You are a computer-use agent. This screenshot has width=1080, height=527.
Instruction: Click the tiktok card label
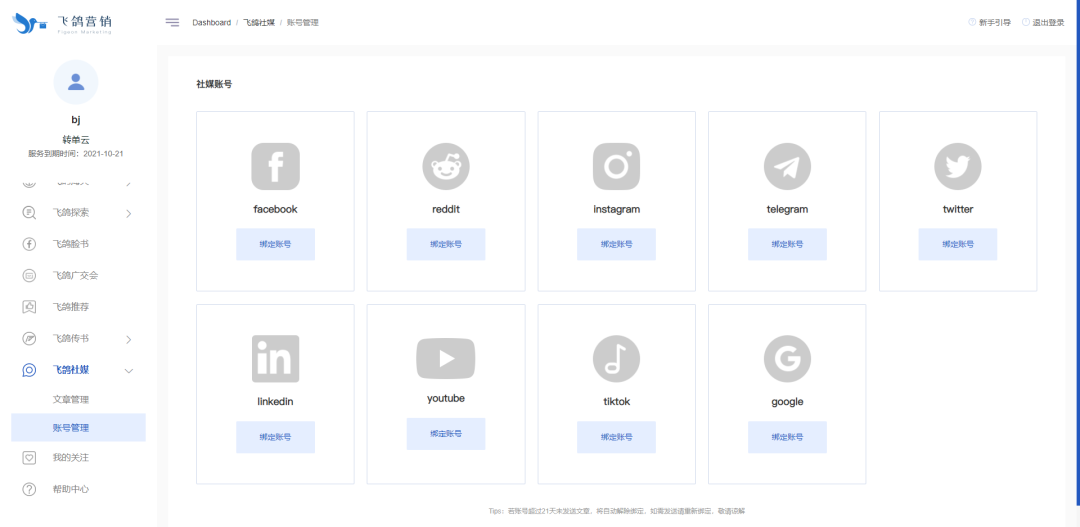coord(616,402)
